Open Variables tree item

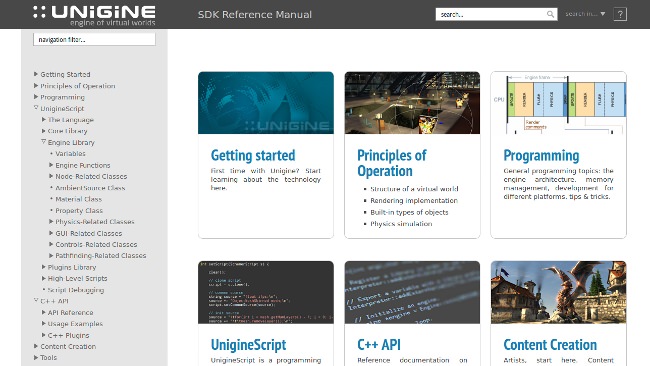(70, 153)
